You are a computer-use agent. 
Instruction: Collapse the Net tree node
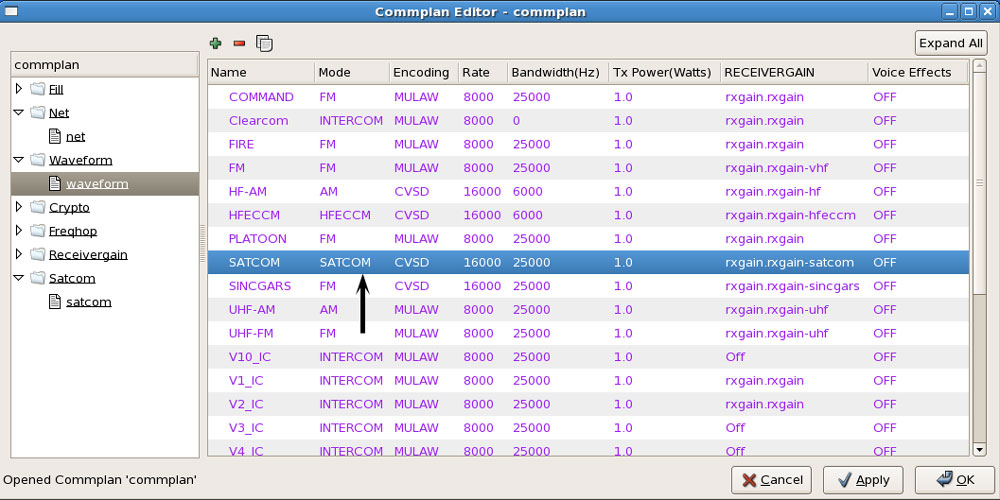pos(18,112)
